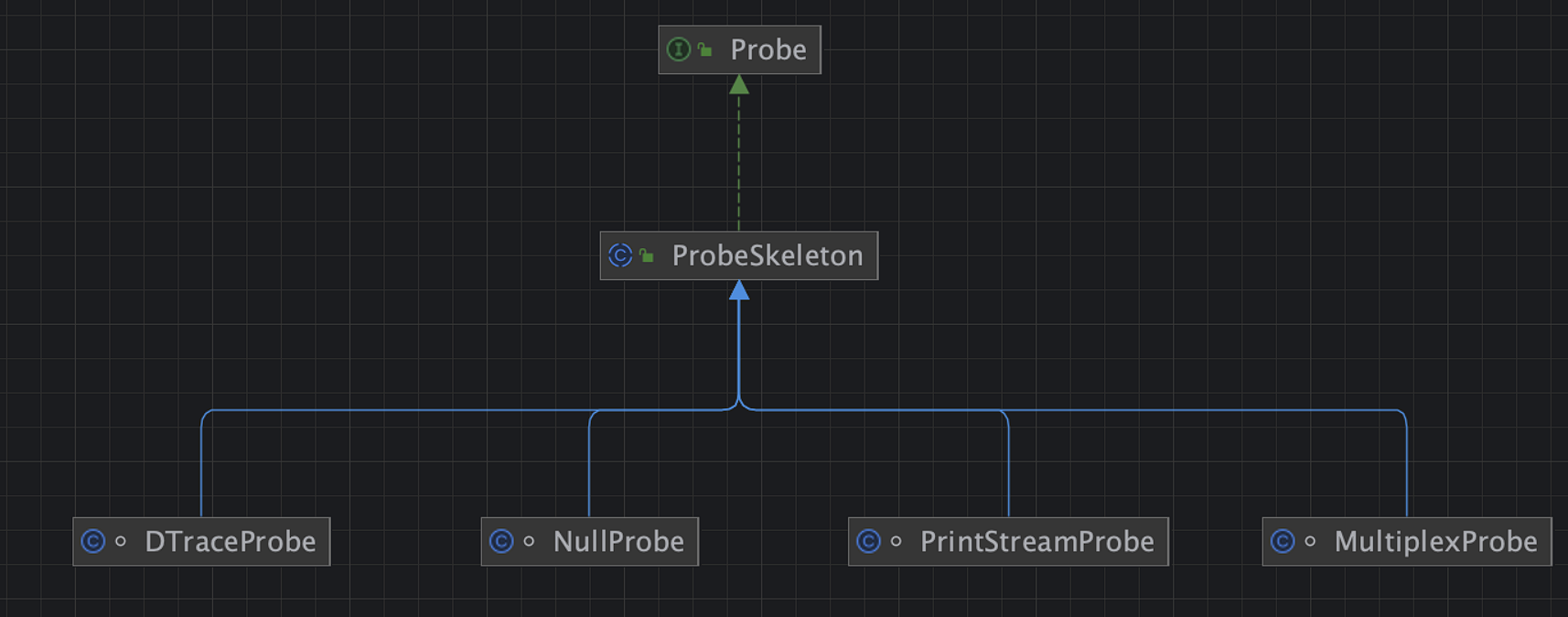Click the interface icon on the Probe node
Image resolution: width=1568 pixels, height=617 pixels.
pyautogui.click(x=678, y=49)
